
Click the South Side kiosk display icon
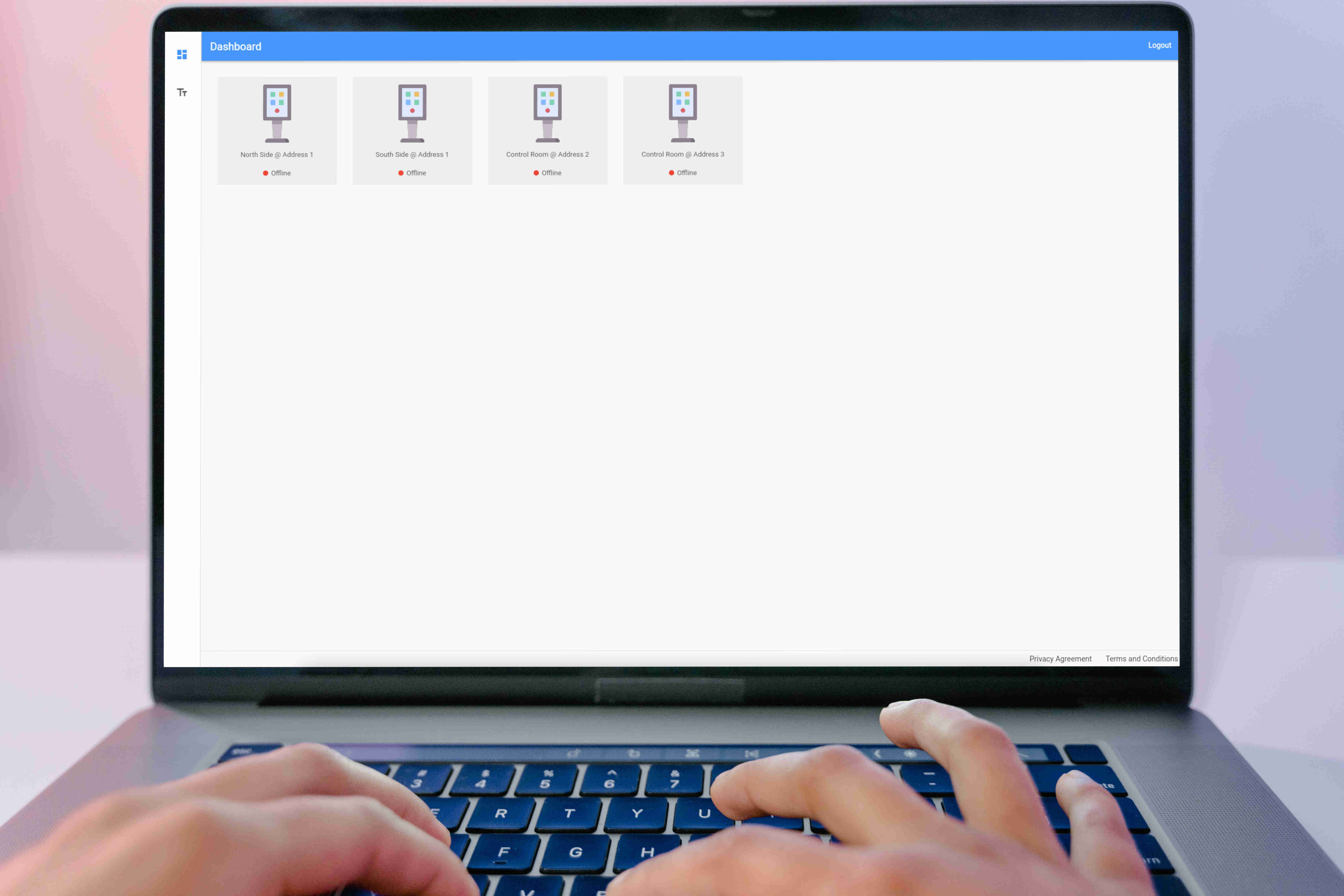coord(412,111)
